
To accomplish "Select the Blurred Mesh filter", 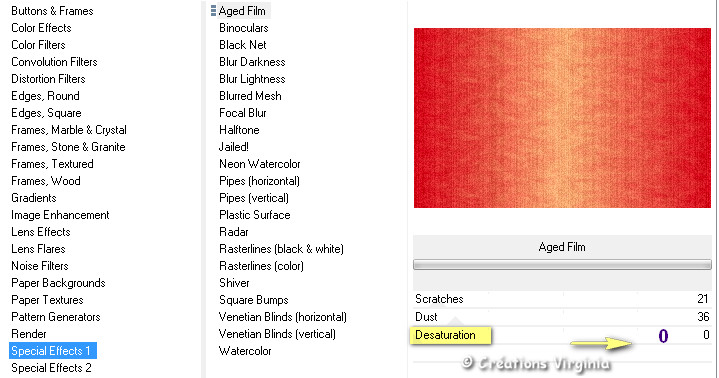I will pos(250,96).
